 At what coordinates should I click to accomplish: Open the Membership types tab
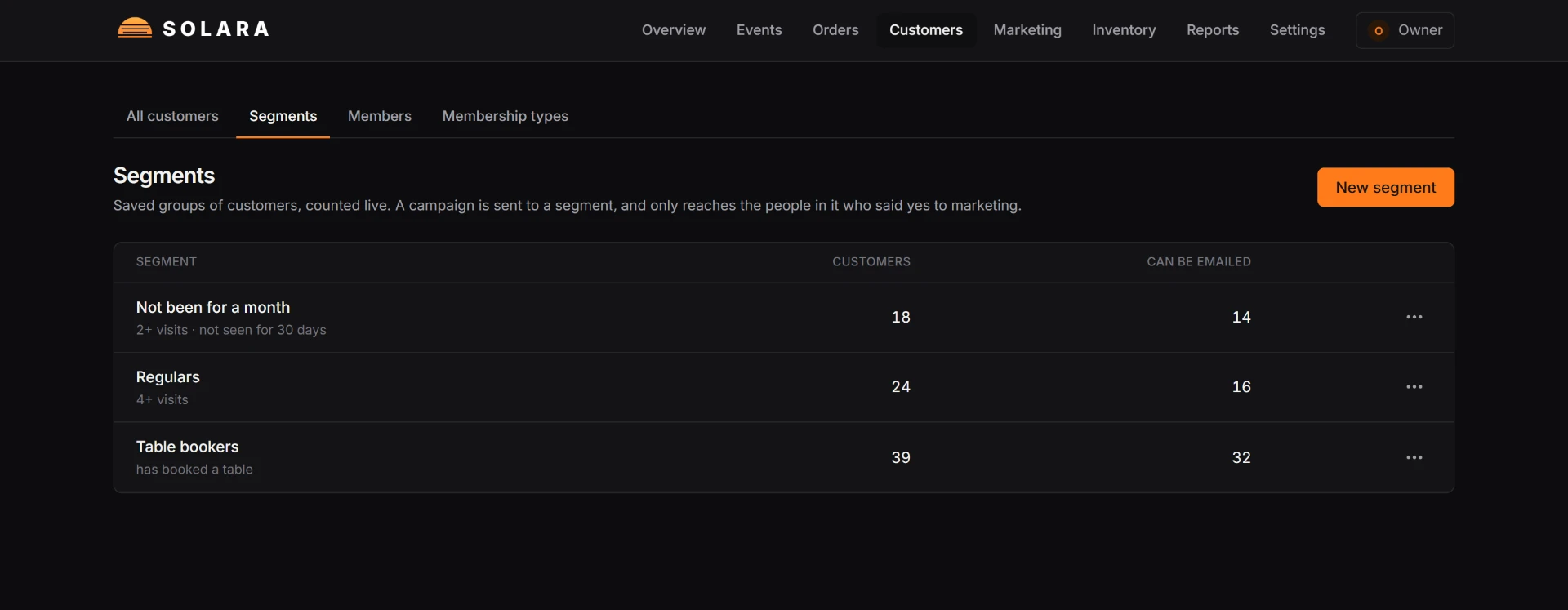505,116
